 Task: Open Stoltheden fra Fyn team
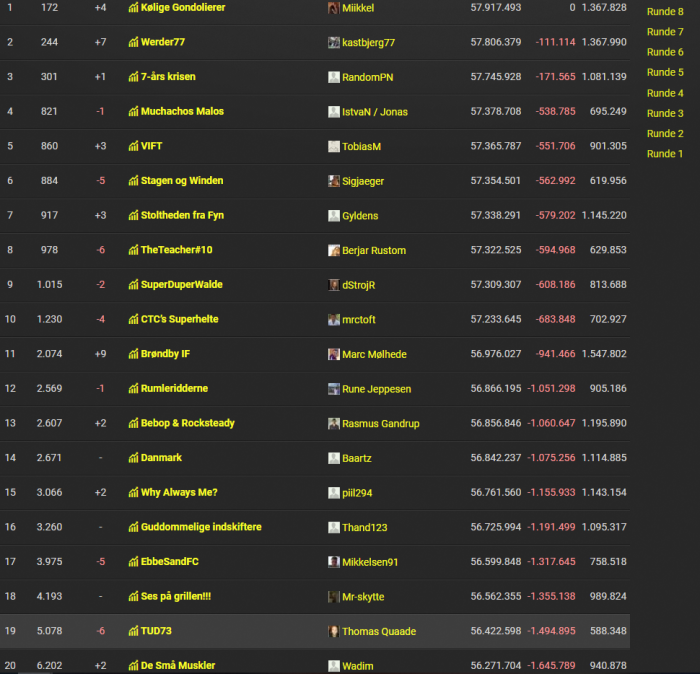pos(183,216)
